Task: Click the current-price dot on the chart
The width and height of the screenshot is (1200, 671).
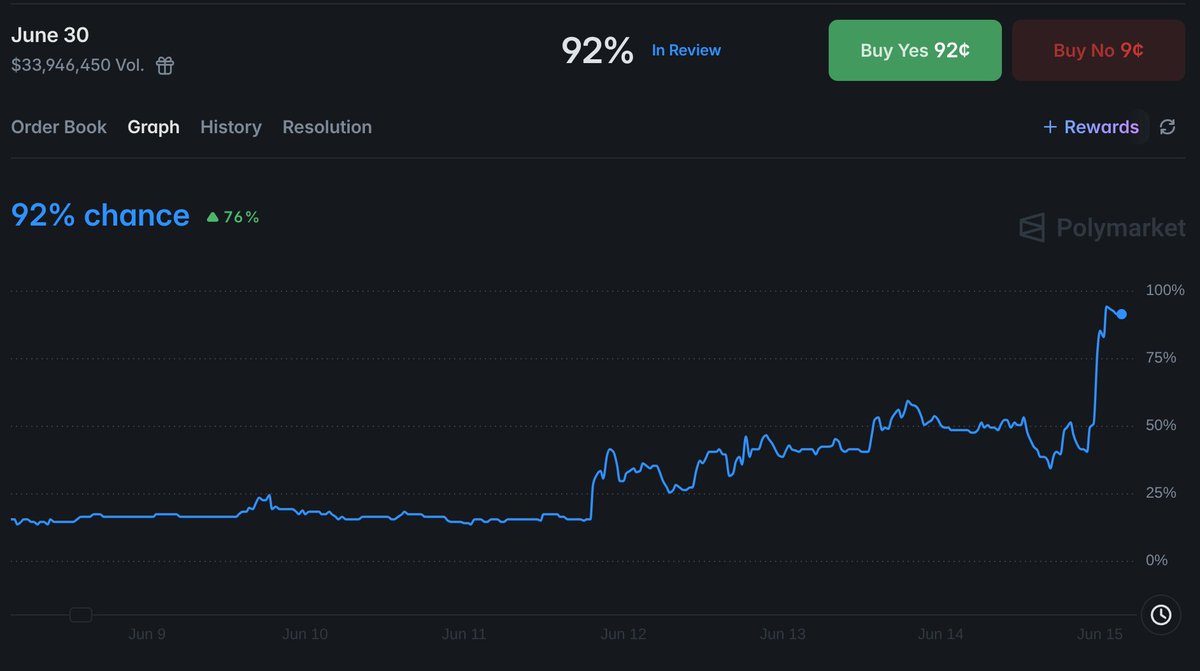Action: (1121, 314)
